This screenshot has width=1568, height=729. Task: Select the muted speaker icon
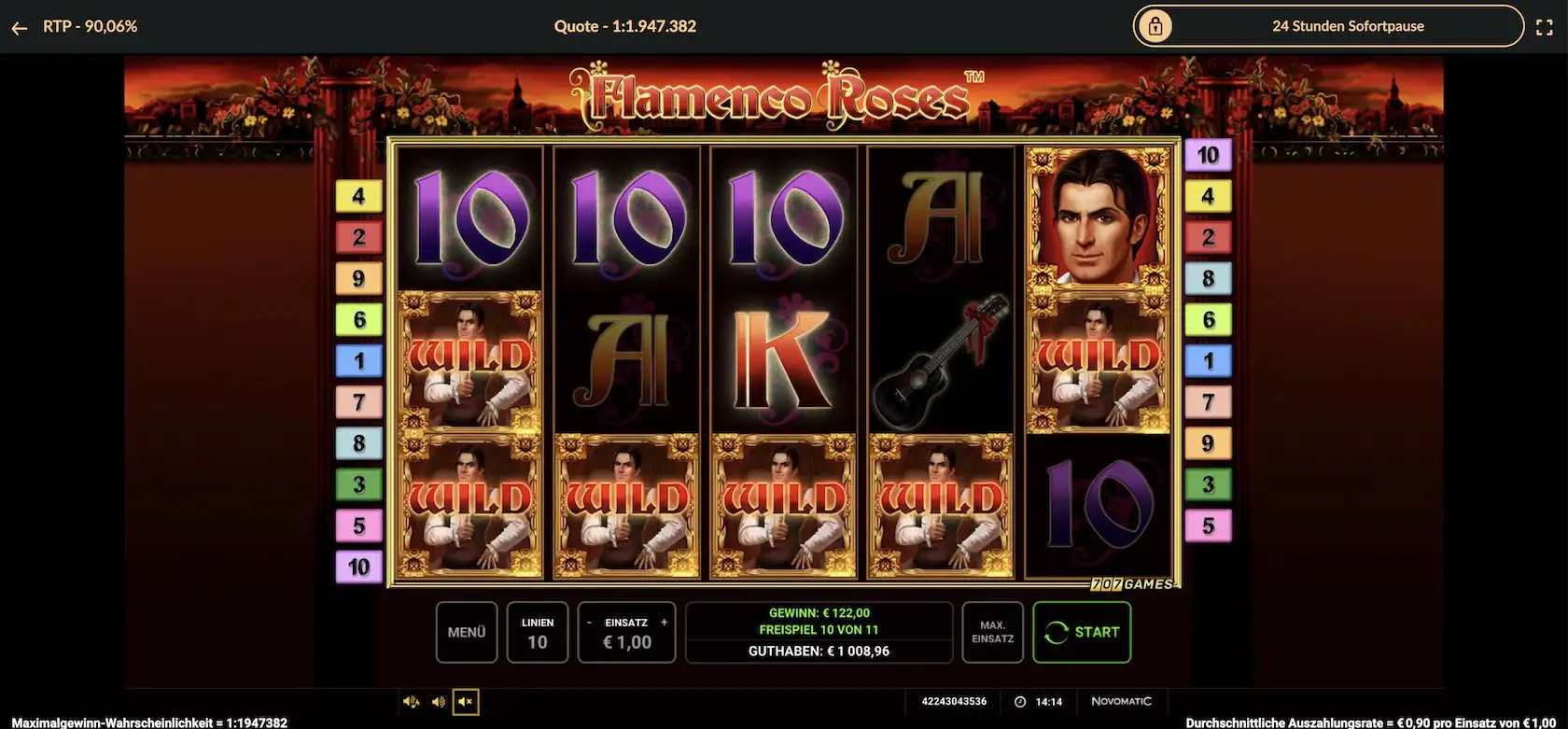pyautogui.click(x=466, y=702)
